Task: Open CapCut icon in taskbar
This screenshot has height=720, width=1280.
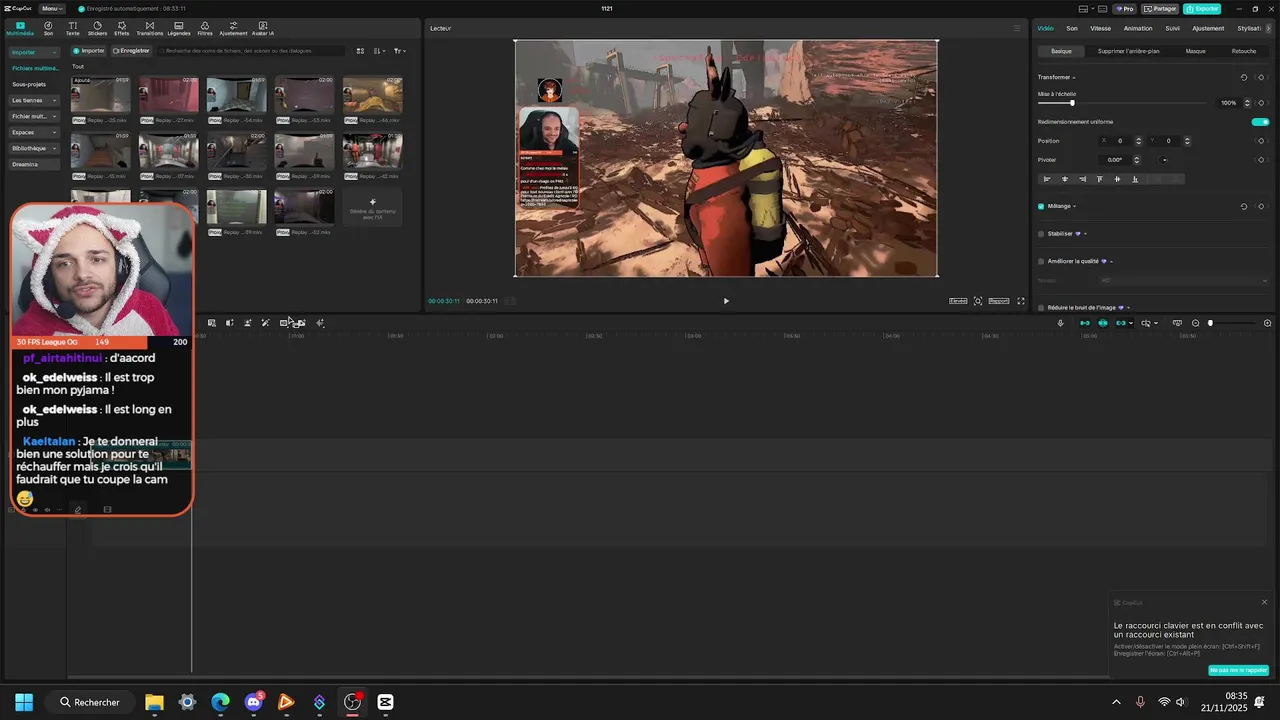Action: click(x=385, y=702)
